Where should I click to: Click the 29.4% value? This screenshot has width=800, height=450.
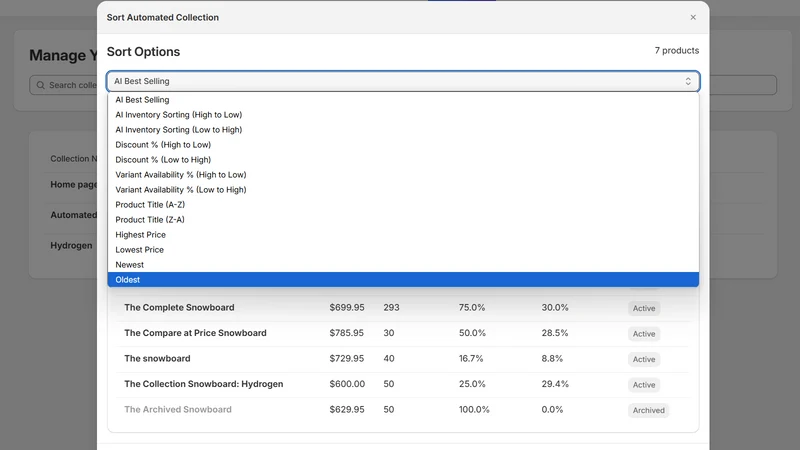[x=555, y=384]
